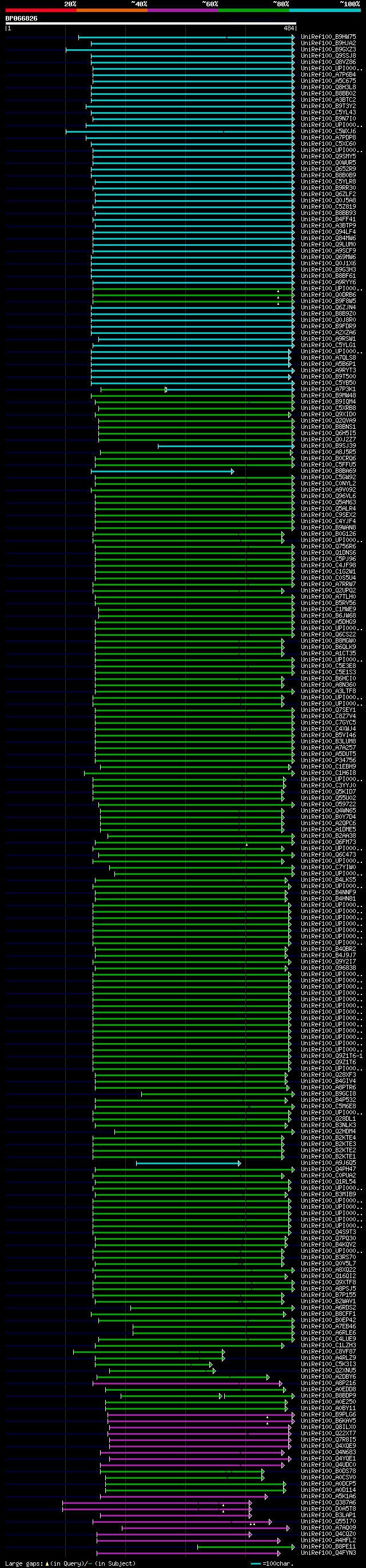The height and width of the screenshot is (1568, 366).
Task: Select hit UniRef100_Q9XTF8
Action: 328,1283
